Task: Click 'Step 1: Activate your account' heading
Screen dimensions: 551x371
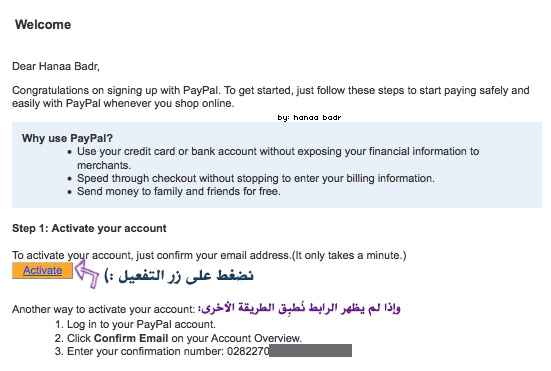Action: (89, 228)
